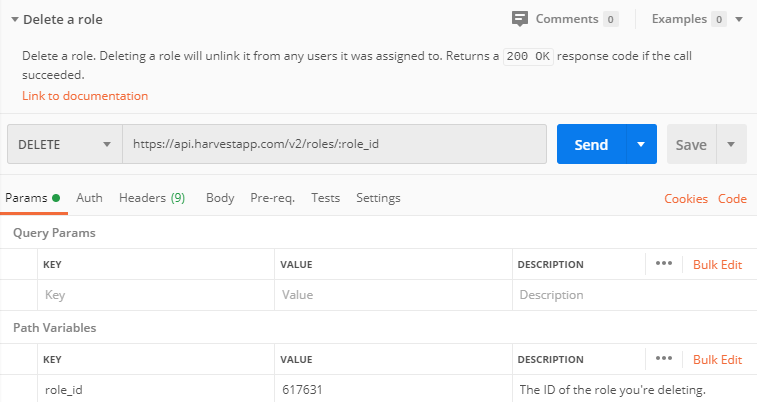Click the Path Variables three-dots options icon
The height and width of the screenshot is (402, 758).
(664, 359)
